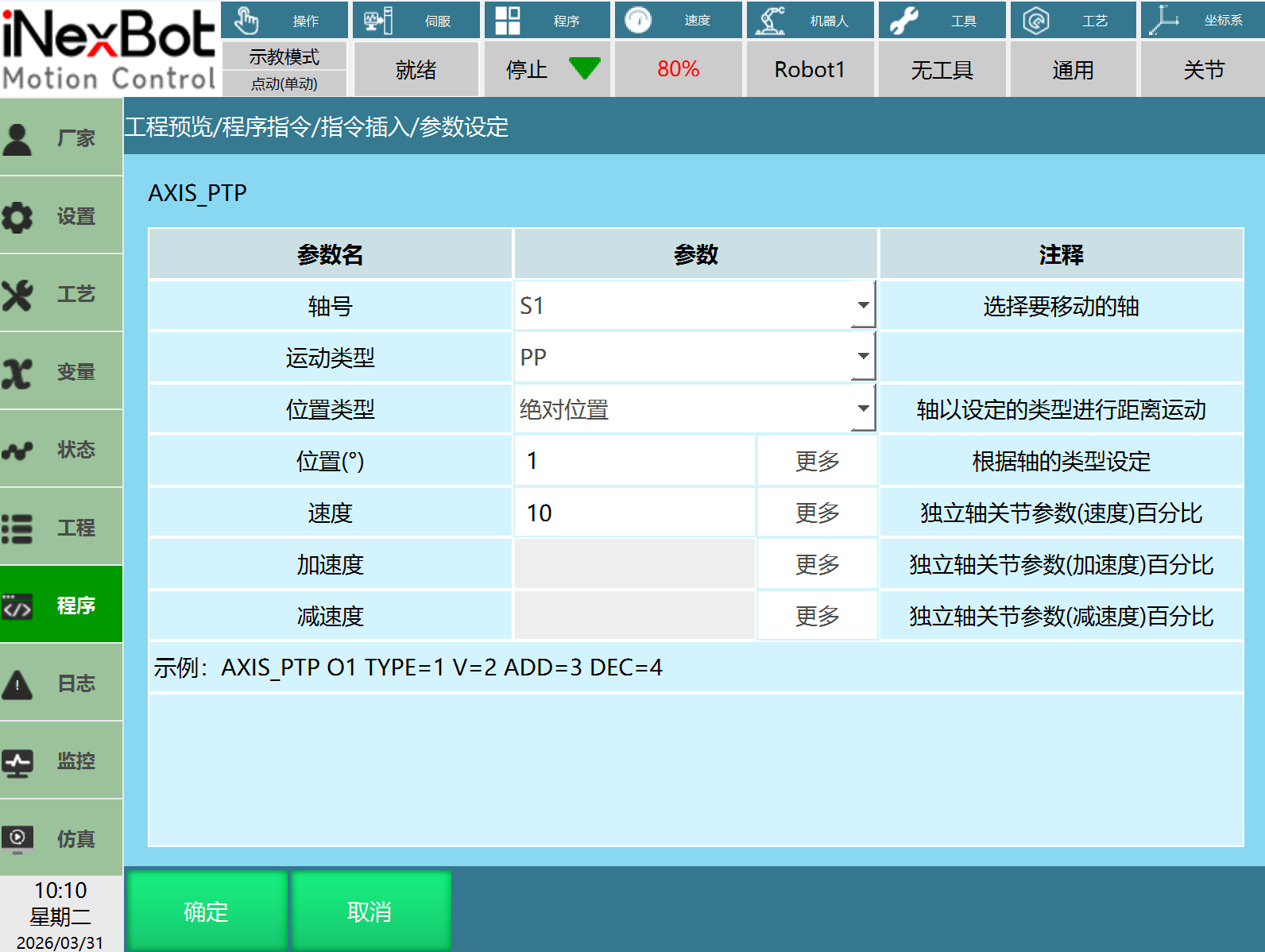Toggle the 示教模式 teach mode button
Image resolution: width=1265 pixels, height=952 pixels.
pyautogui.click(x=284, y=56)
